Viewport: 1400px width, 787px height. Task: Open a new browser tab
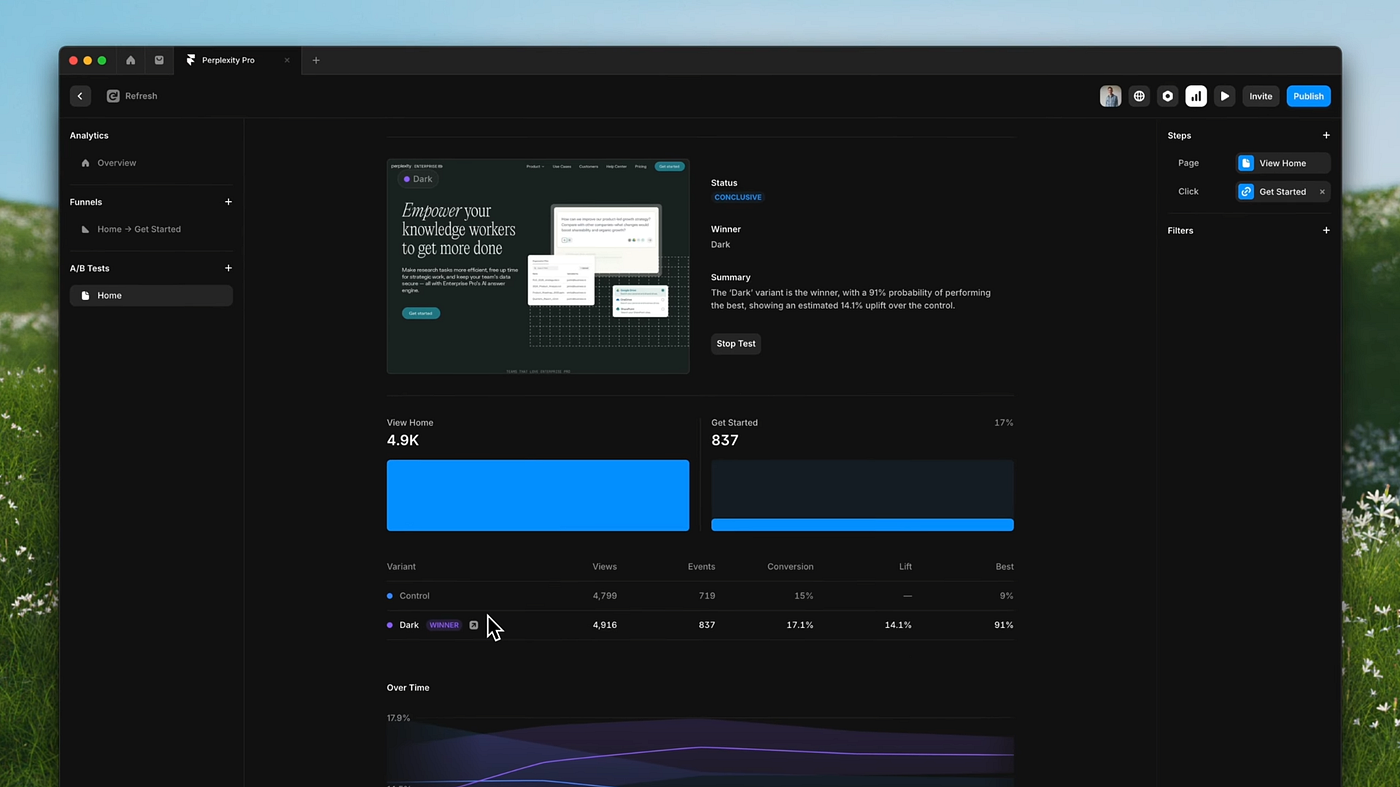click(316, 60)
